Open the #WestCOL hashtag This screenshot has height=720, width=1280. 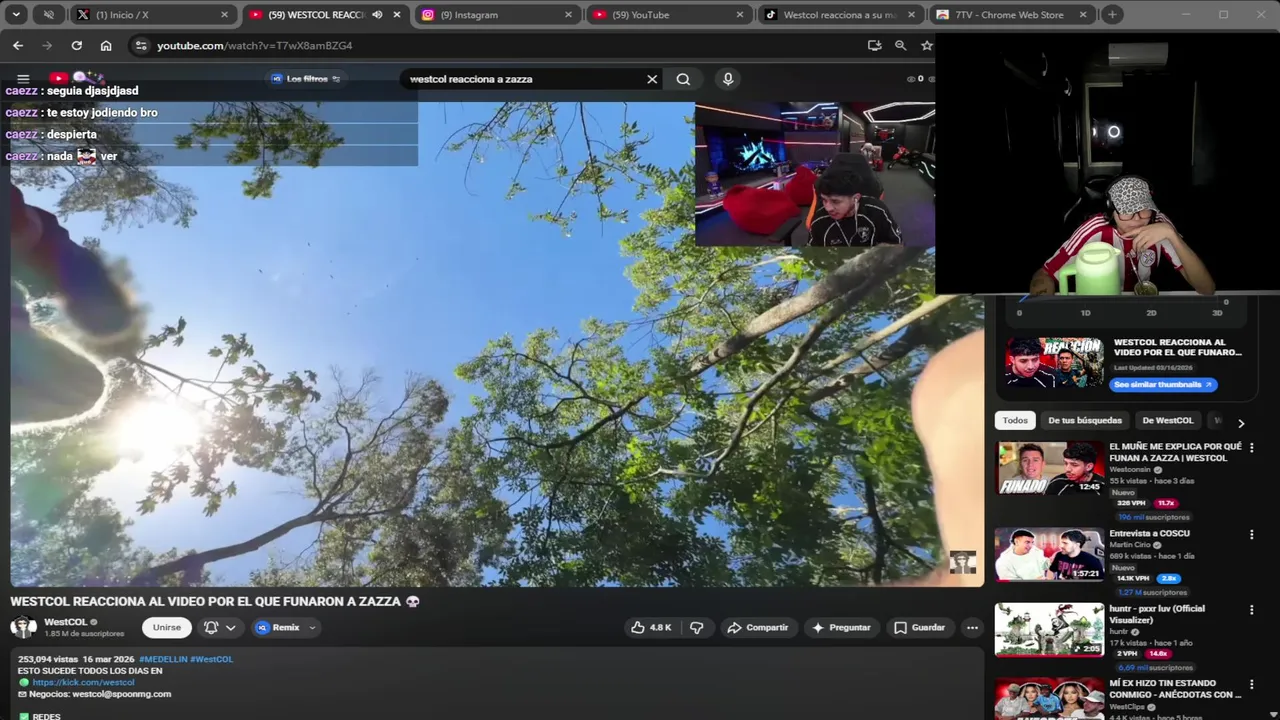pyautogui.click(x=211, y=659)
